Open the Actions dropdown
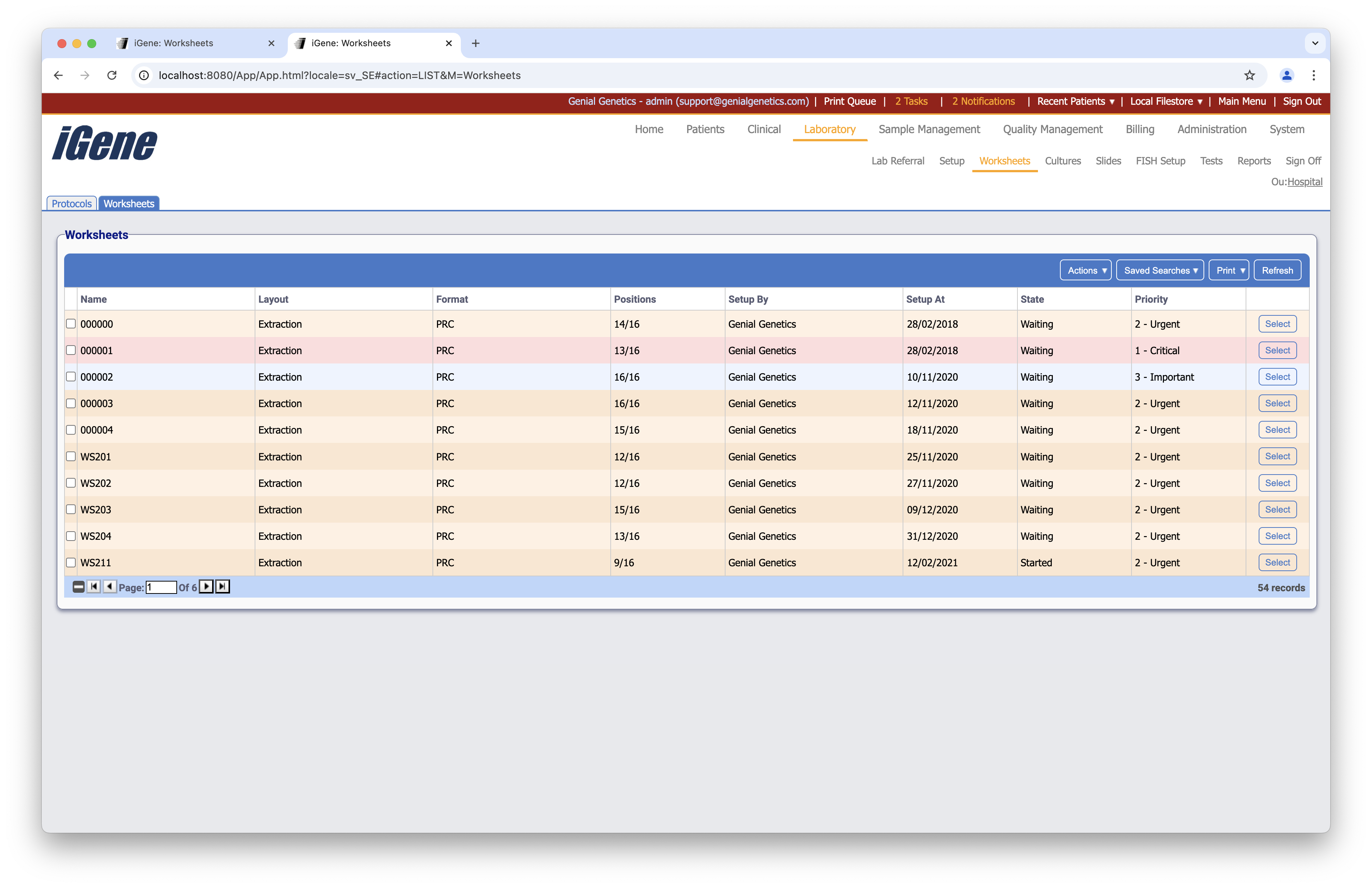 click(x=1086, y=270)
